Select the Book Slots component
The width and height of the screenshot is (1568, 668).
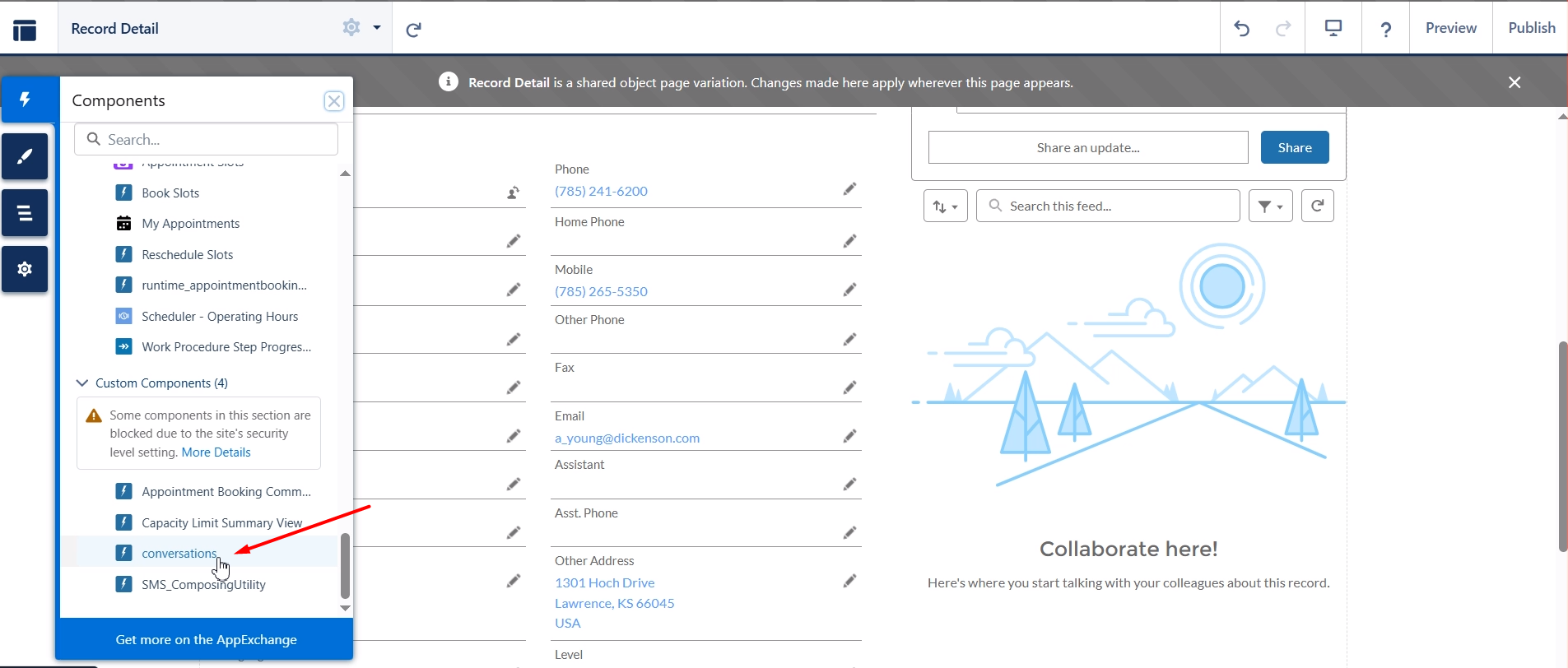tap(170, 193)
